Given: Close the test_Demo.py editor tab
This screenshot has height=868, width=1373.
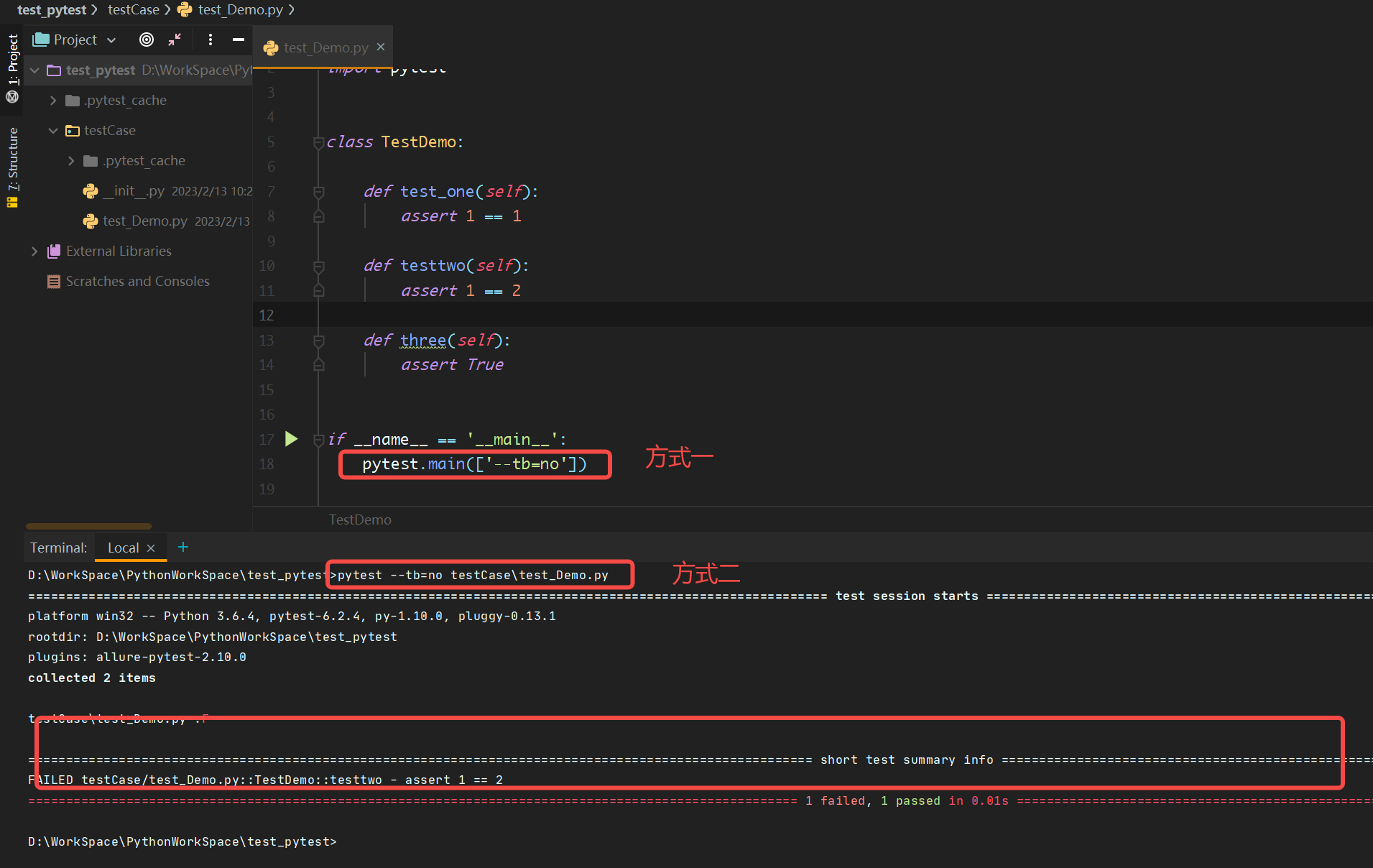Looking at the screenshot, I should tap(381, 47).
